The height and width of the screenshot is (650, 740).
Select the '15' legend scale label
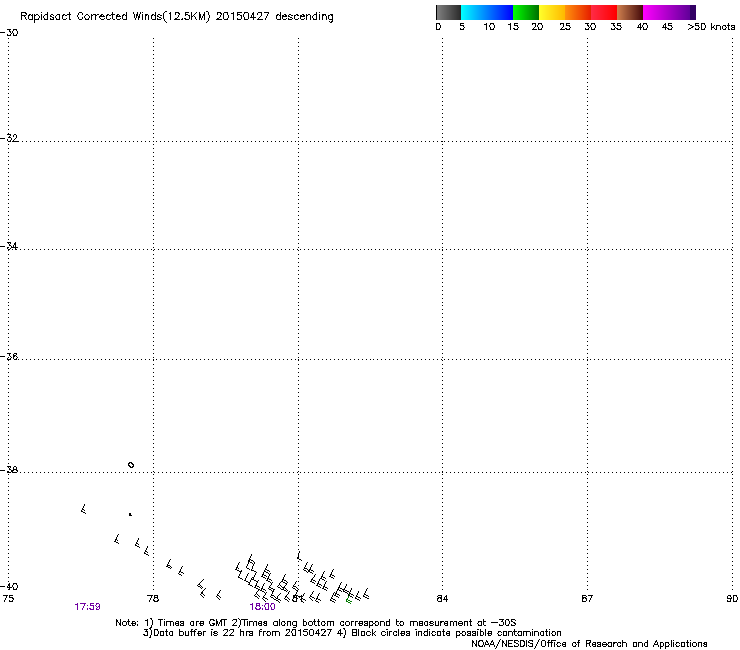pos(513,27)
